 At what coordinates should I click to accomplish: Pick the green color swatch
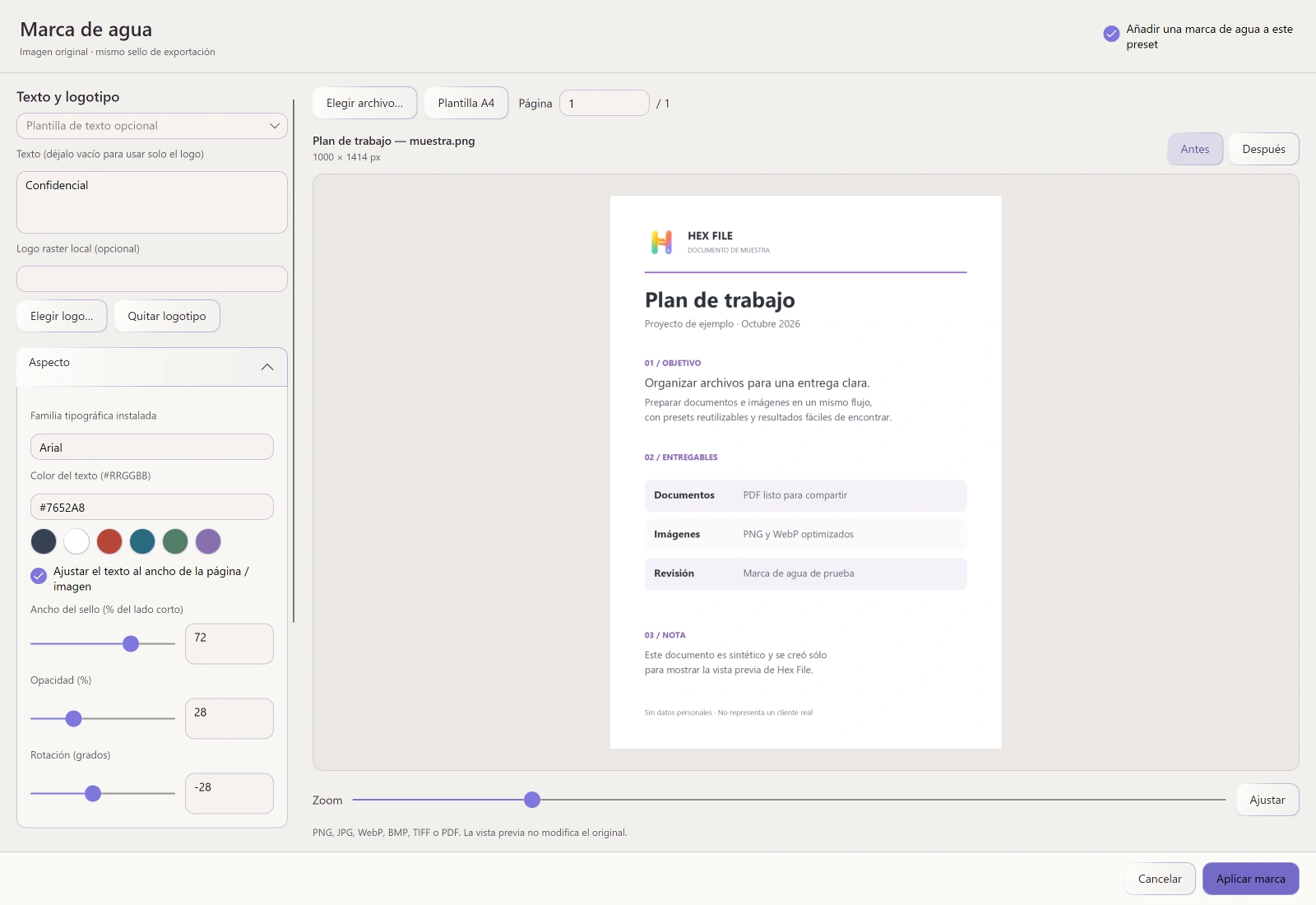tap(175, 541)
